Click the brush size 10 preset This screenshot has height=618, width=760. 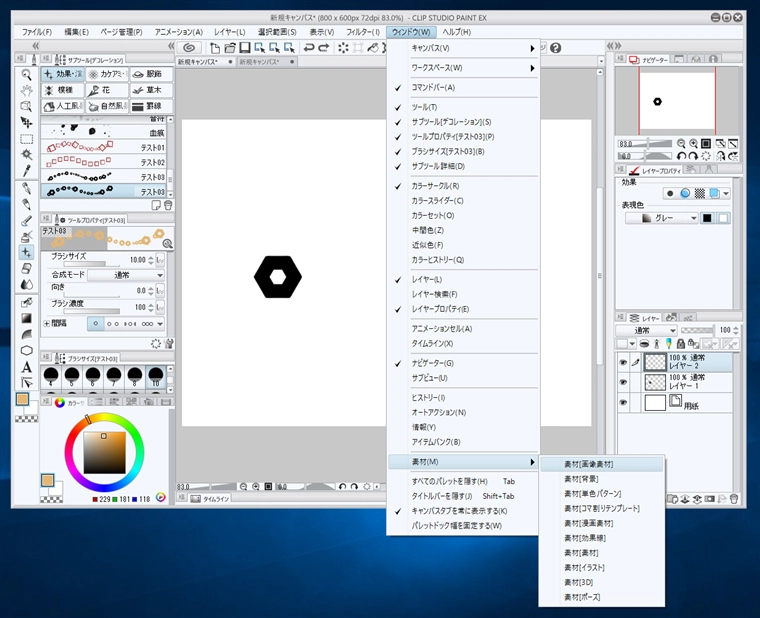[156, 377]
